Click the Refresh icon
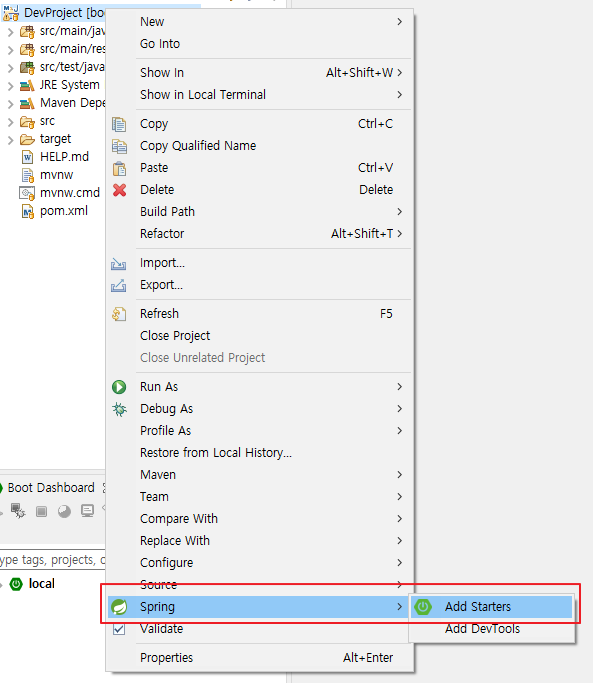Viewport: 593px width, 683px height. pos(119,314)
